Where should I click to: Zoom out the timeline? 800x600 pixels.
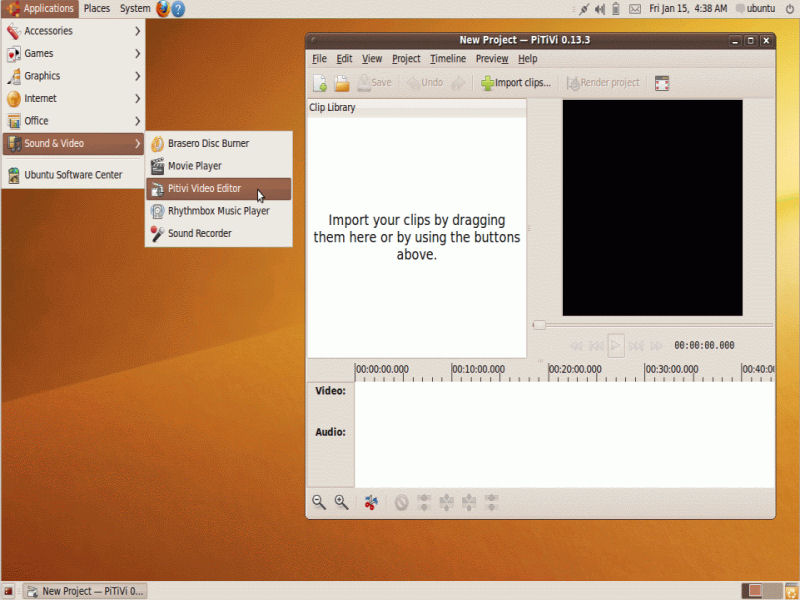[319, 503]
